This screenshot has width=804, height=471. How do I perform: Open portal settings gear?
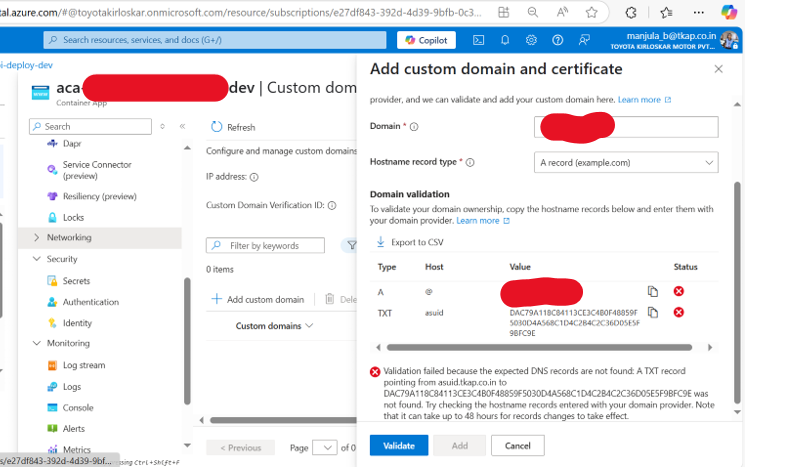pyautogui.click(x=531, y=40)
